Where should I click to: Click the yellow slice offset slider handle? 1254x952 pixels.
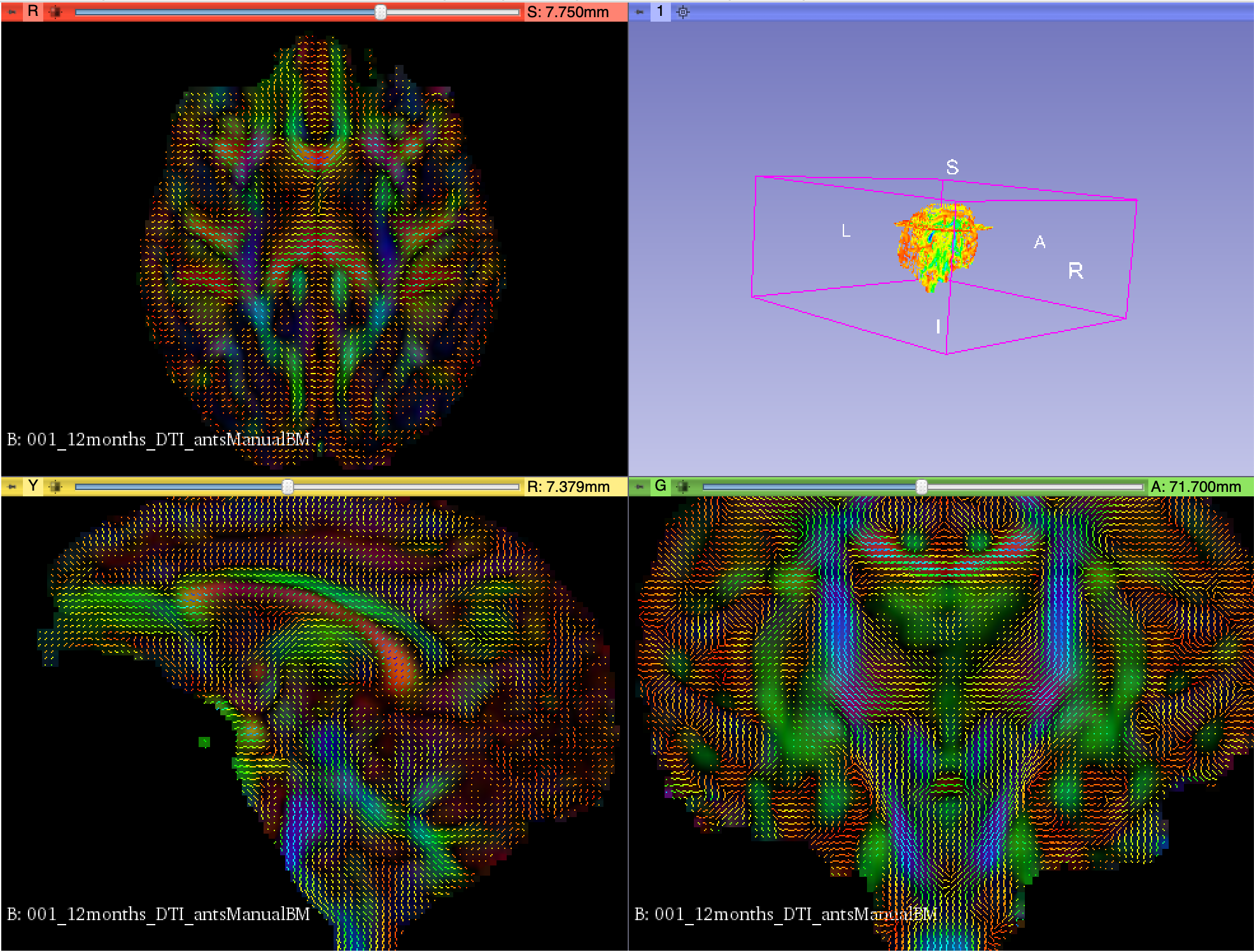tap(288, 487)
